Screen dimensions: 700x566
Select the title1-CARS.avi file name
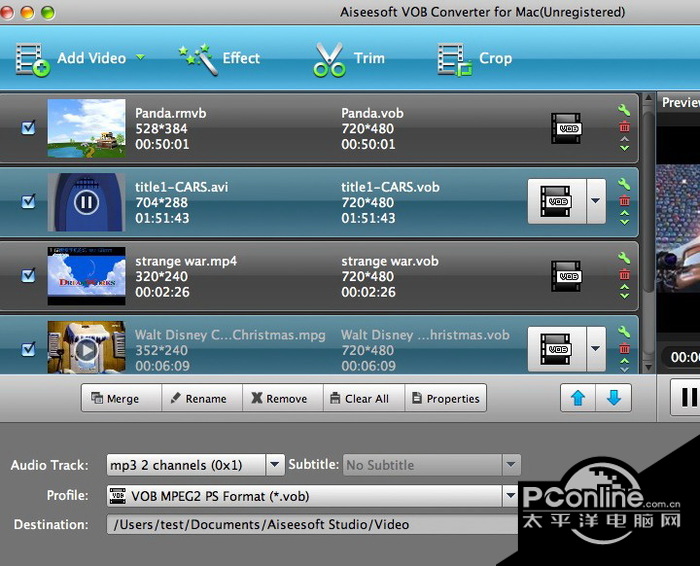[181, 187]
